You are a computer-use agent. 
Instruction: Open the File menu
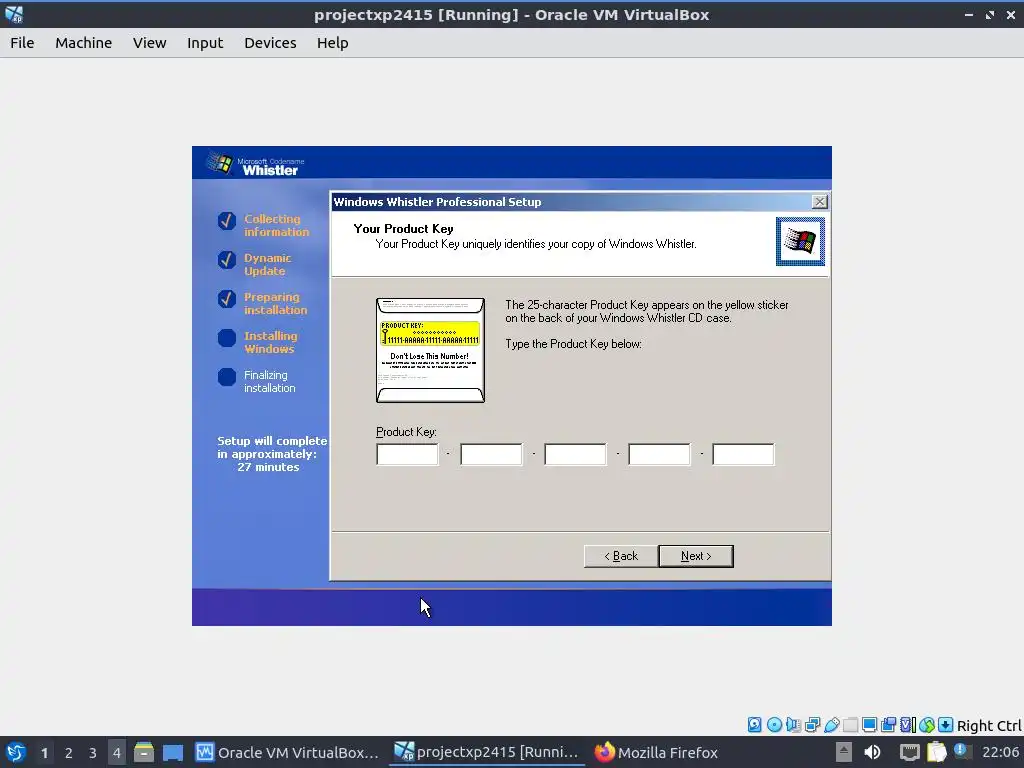[22, 42]
